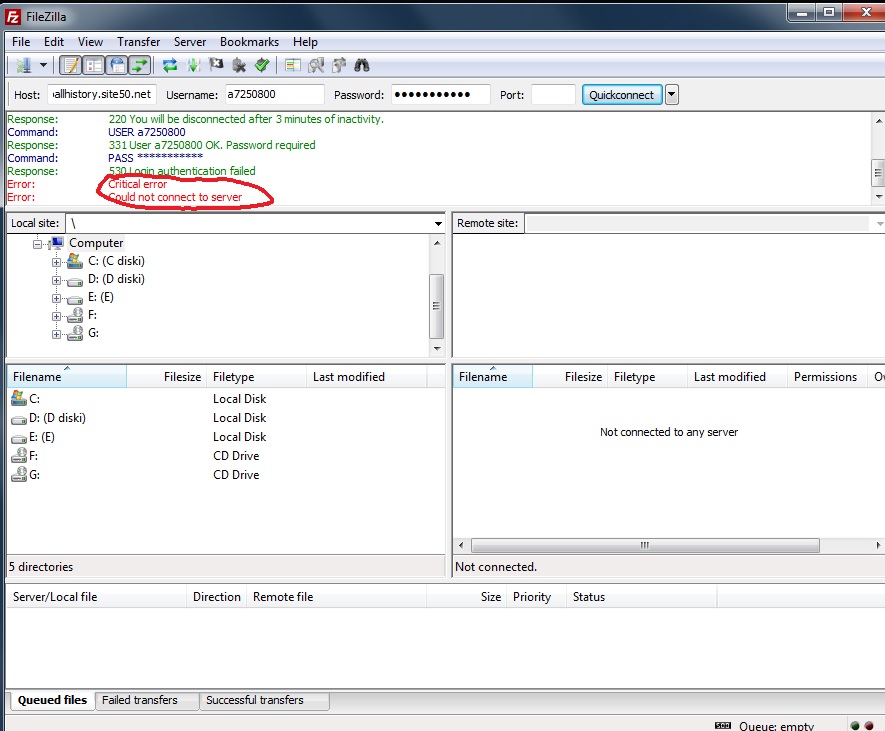Click the binoculars file search icon
Viewport: 885px width, 731px height.
(362, 66)
